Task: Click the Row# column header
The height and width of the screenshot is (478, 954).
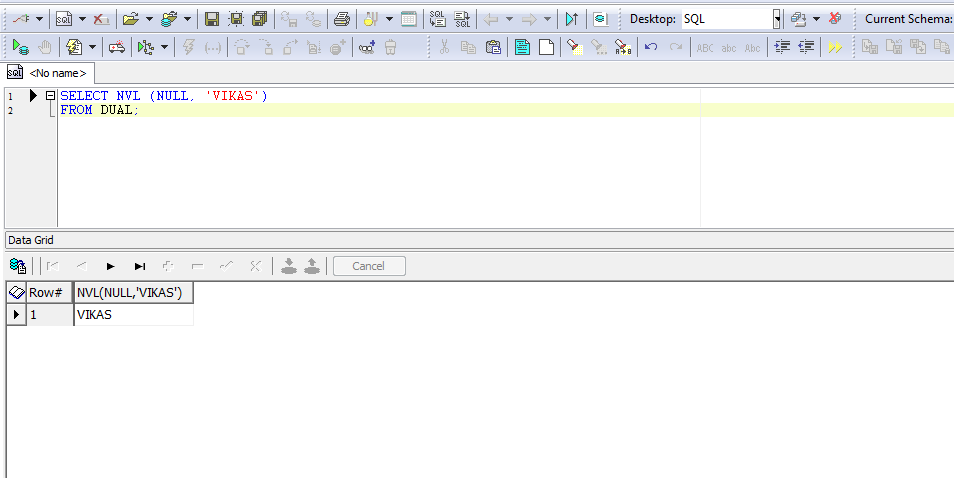Action: click(46, 293)
